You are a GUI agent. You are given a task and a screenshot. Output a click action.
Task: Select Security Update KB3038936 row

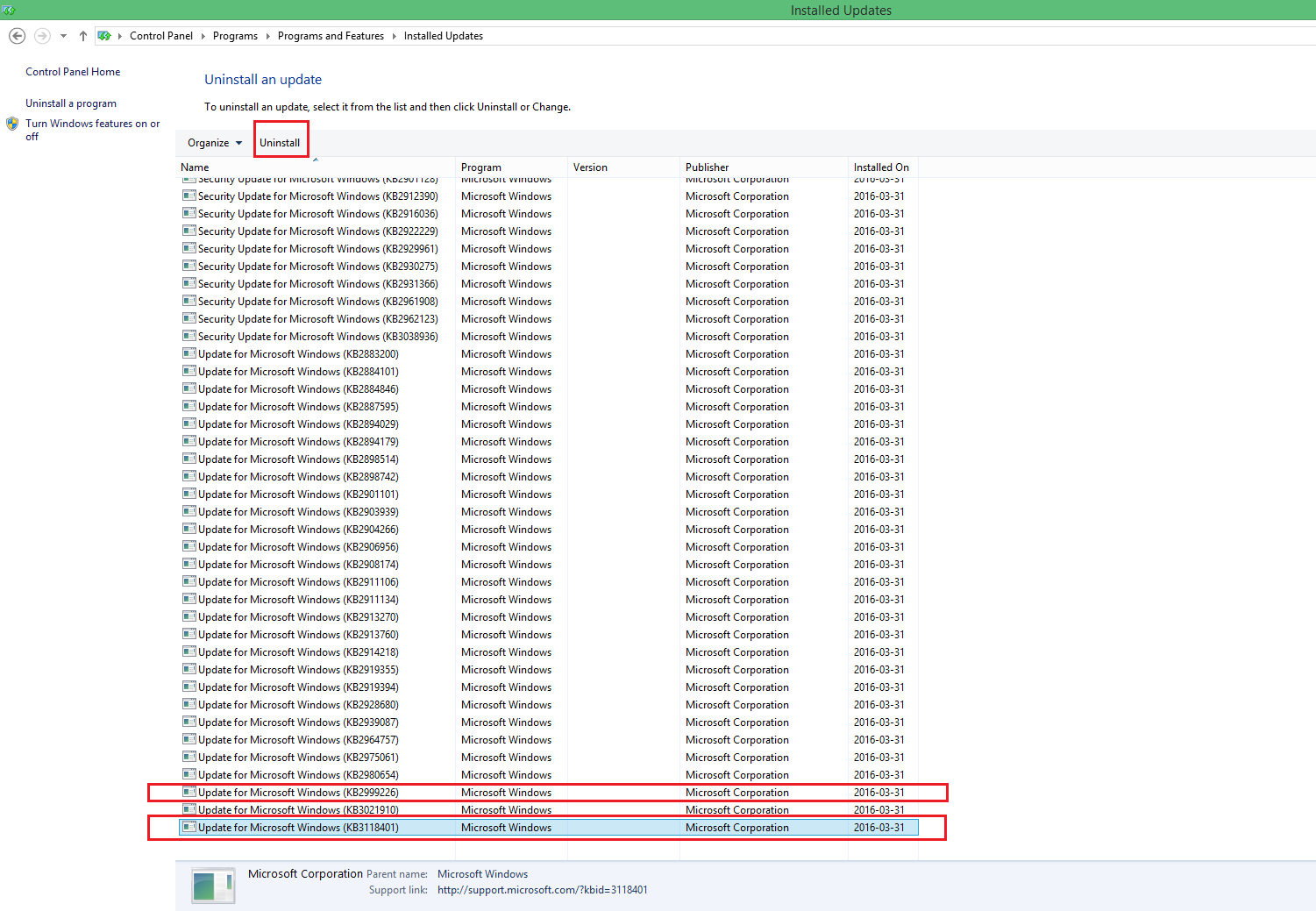[549, 337]
